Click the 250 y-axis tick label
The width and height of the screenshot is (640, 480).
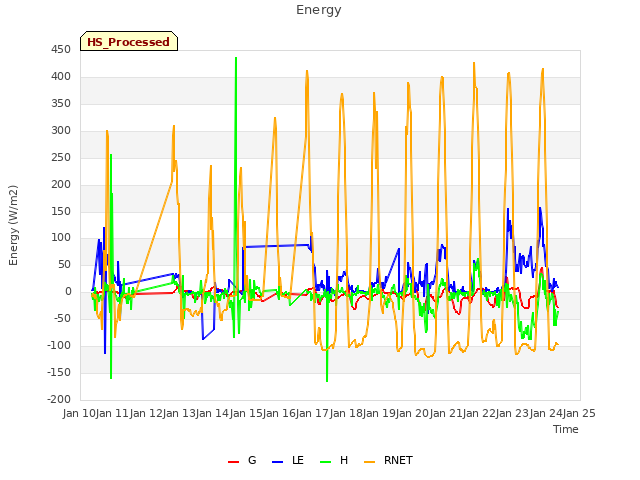61,158
